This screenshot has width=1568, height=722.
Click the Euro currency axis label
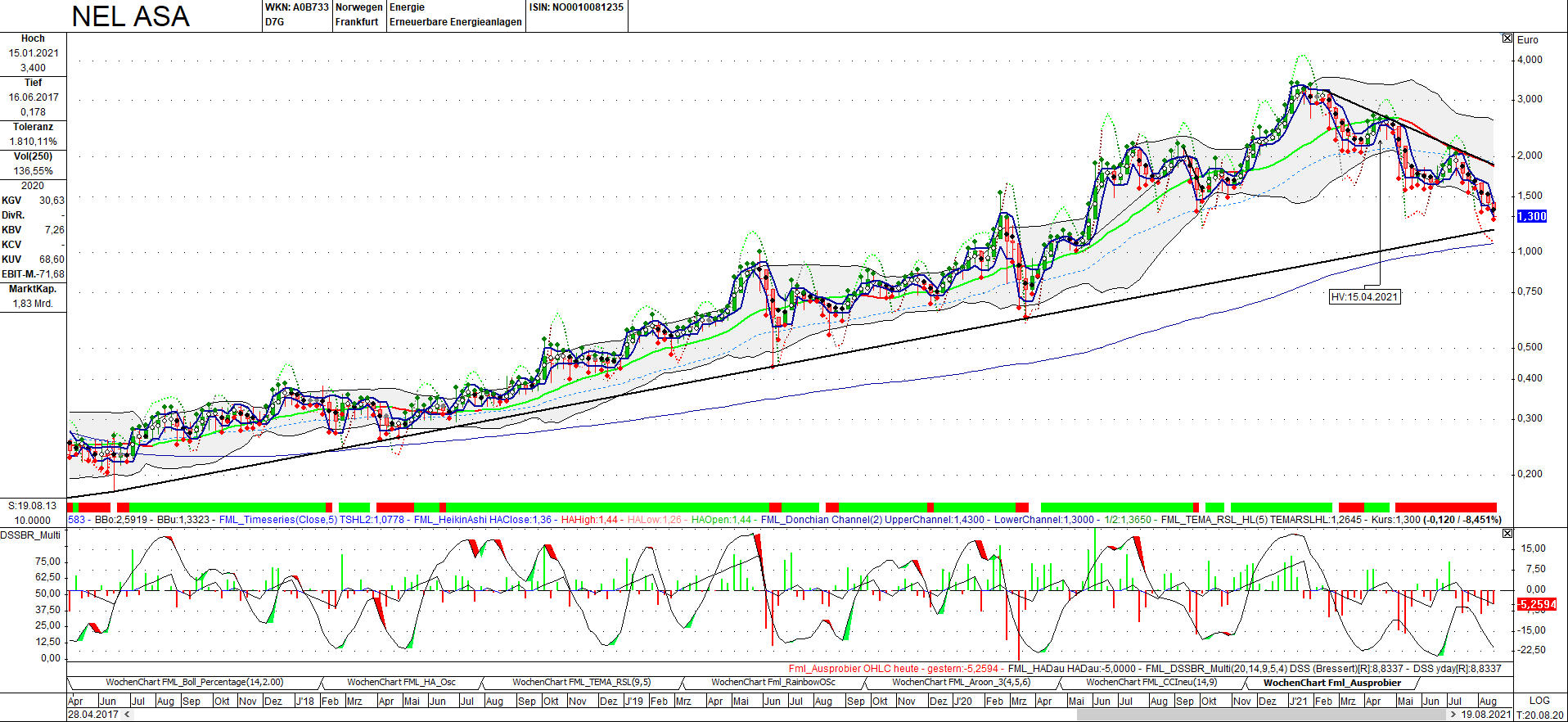[1528, 40]
